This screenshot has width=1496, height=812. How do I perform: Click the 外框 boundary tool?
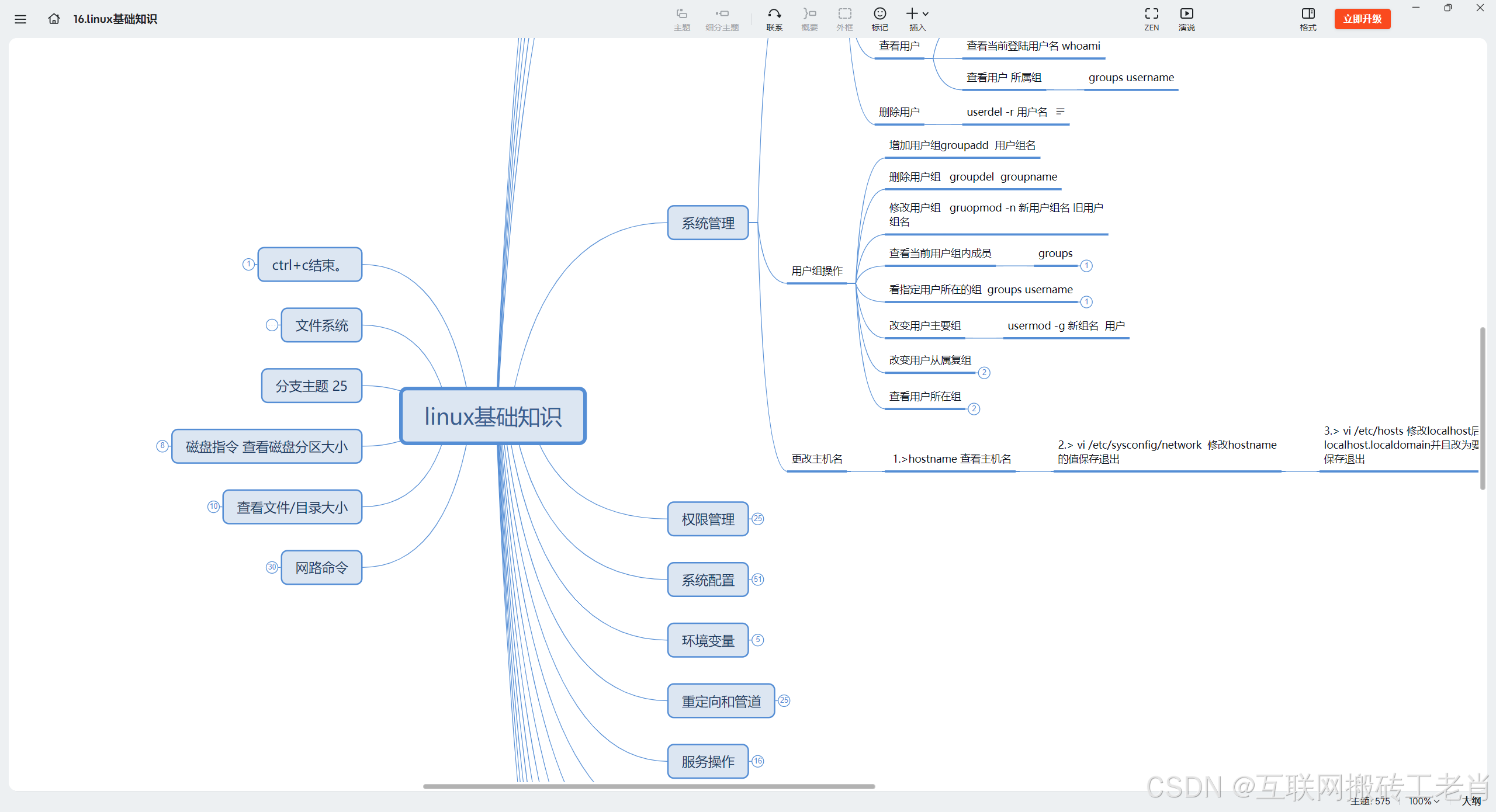coord(844,19)
